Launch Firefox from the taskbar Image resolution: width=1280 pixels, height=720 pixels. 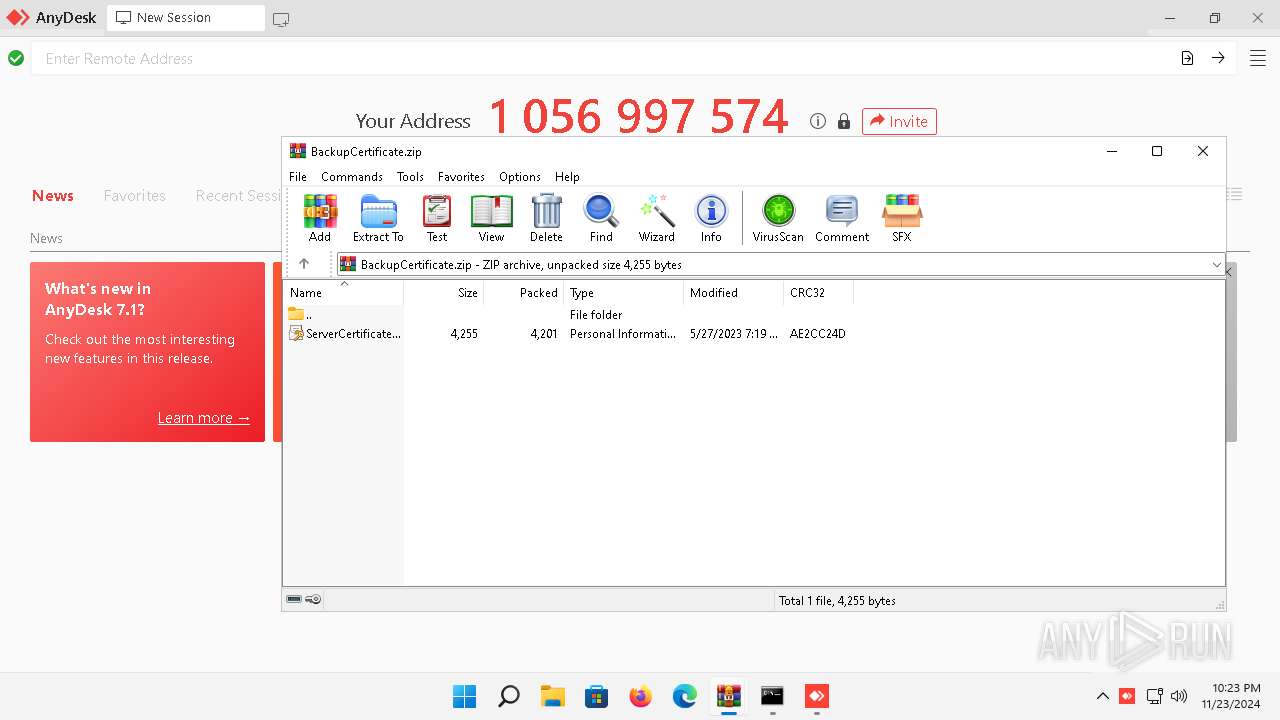(x=640, y=696)
